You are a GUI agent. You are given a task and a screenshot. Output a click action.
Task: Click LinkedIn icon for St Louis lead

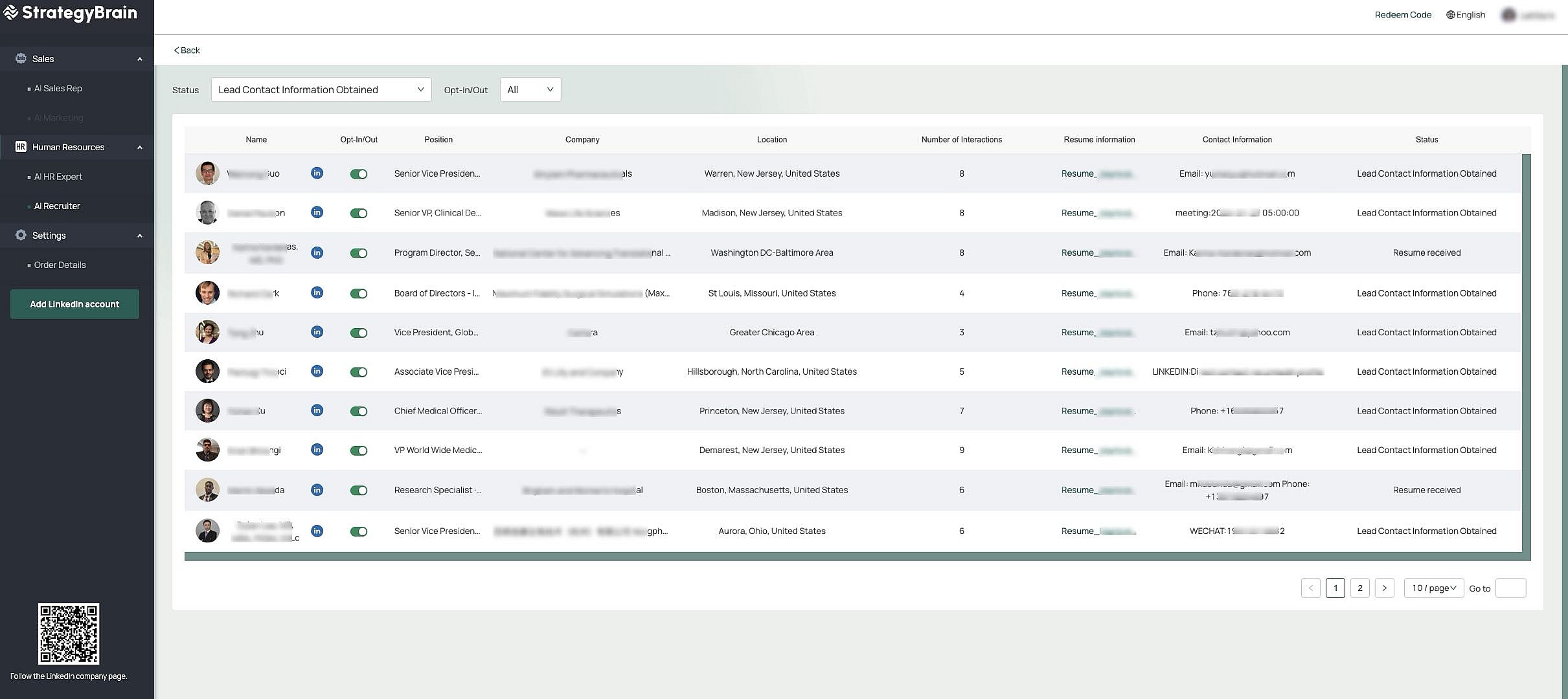(x=317, y=293)
